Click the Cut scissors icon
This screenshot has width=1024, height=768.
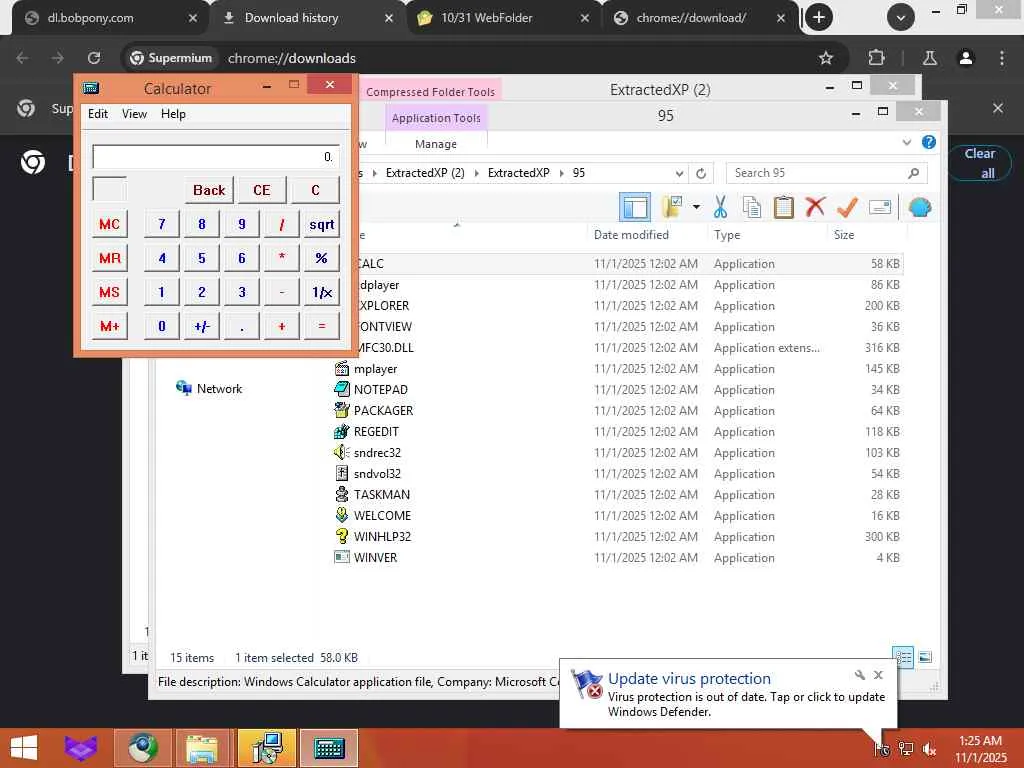click(x=720, y=208)
